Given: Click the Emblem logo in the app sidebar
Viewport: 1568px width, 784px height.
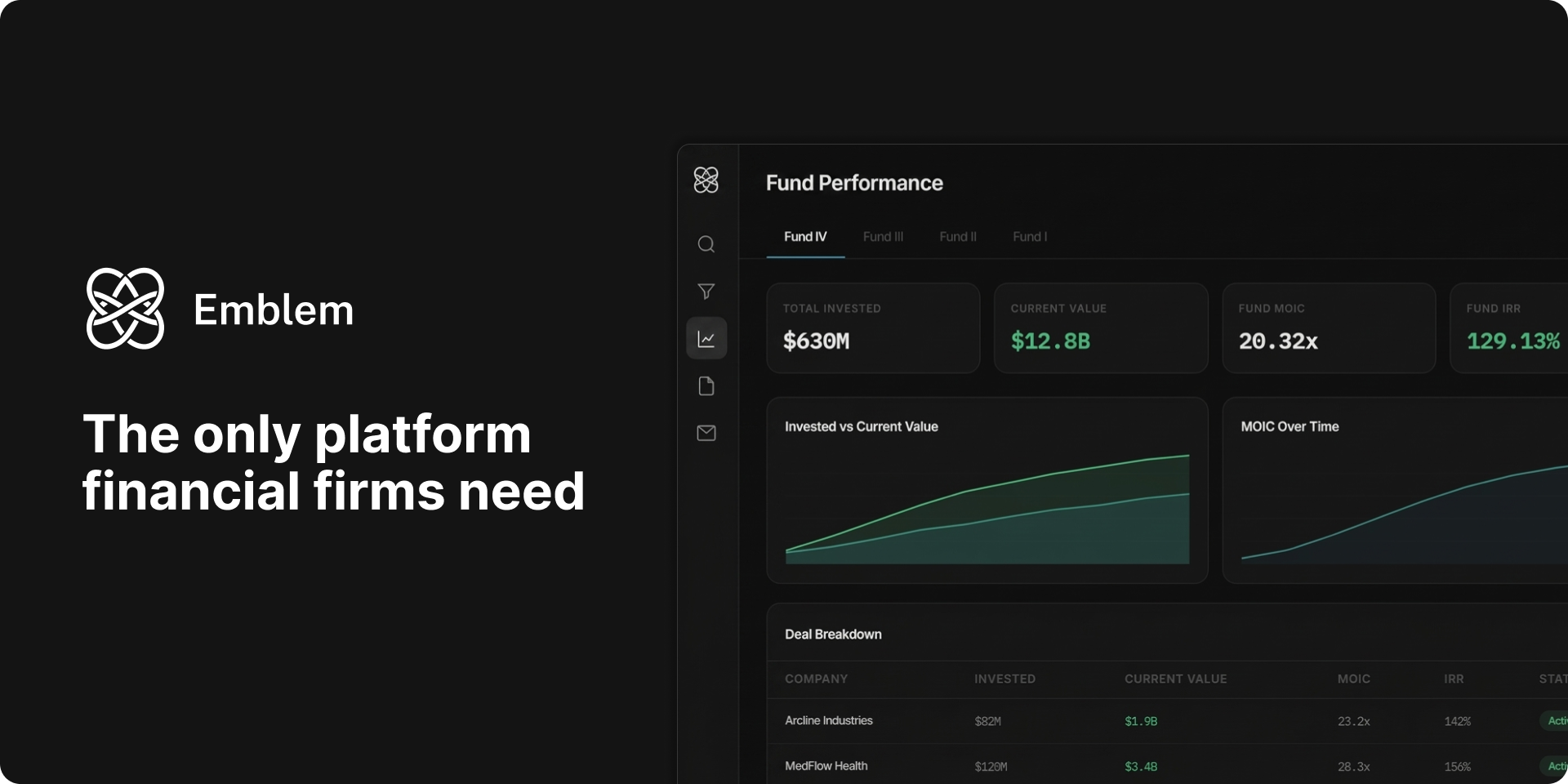Looking at the screenshot, I should pyautogui.click(x=706, y=180).
